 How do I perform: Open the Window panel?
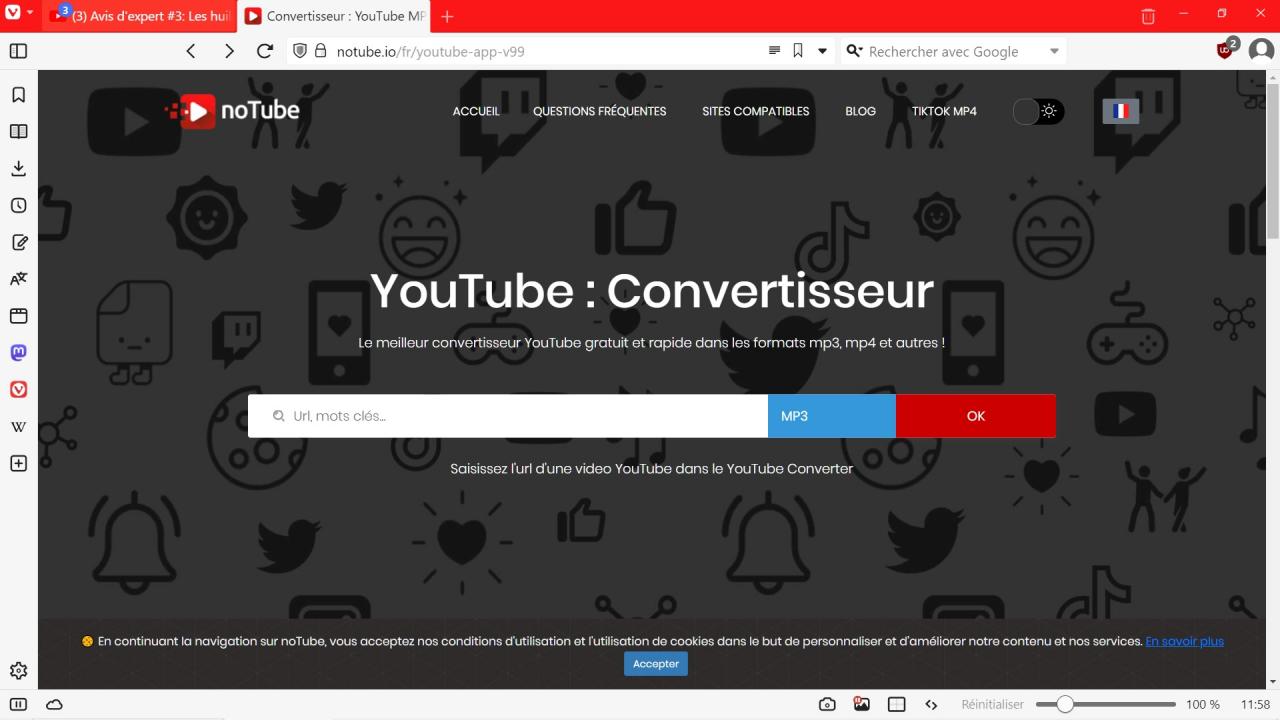tap(18, 316)
